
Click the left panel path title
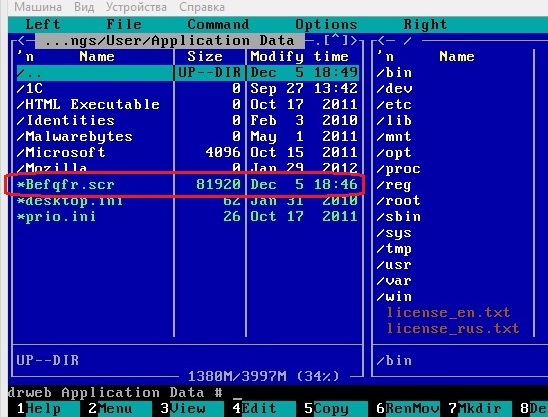tap(170, 41)
